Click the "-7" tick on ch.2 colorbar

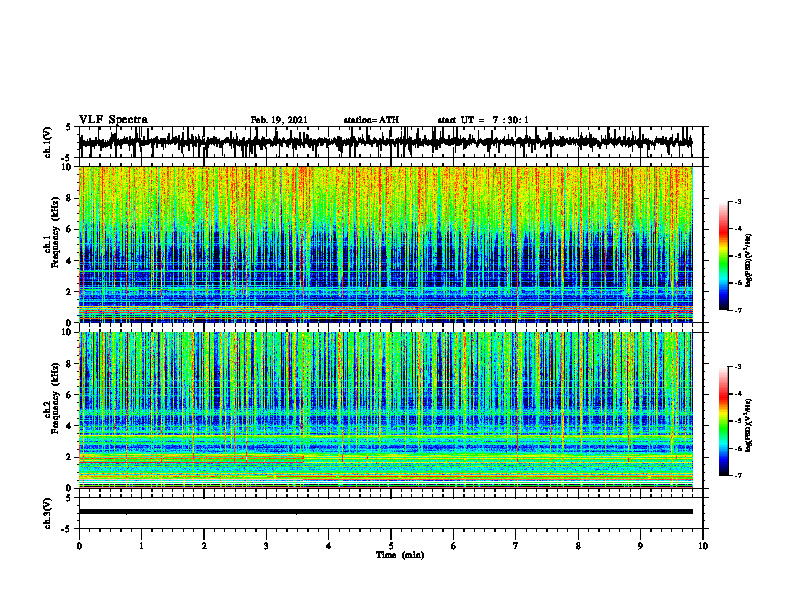click(x=738, y=475)
